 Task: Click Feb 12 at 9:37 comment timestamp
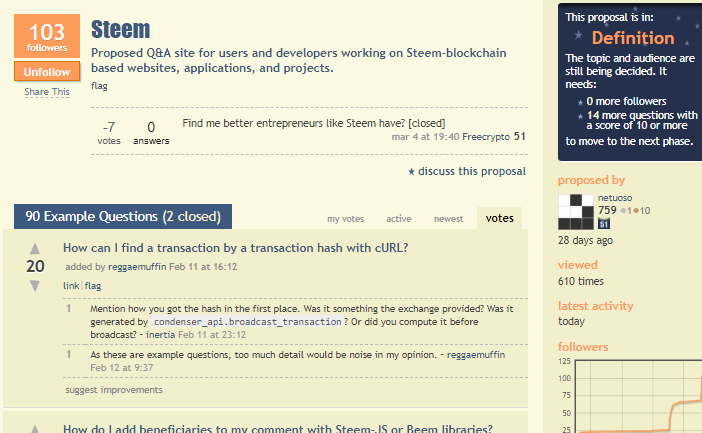pos(122,368)
